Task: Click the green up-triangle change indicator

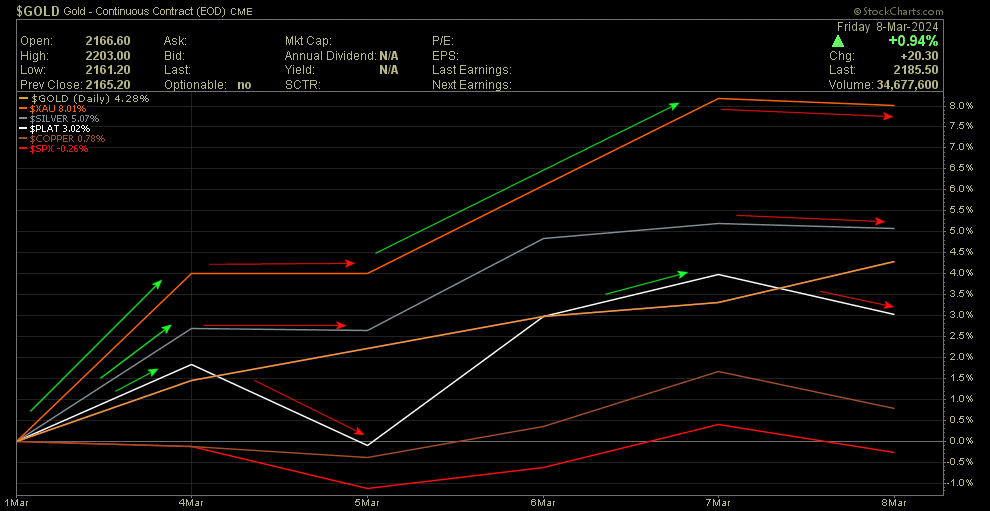Action: (838, 41)
